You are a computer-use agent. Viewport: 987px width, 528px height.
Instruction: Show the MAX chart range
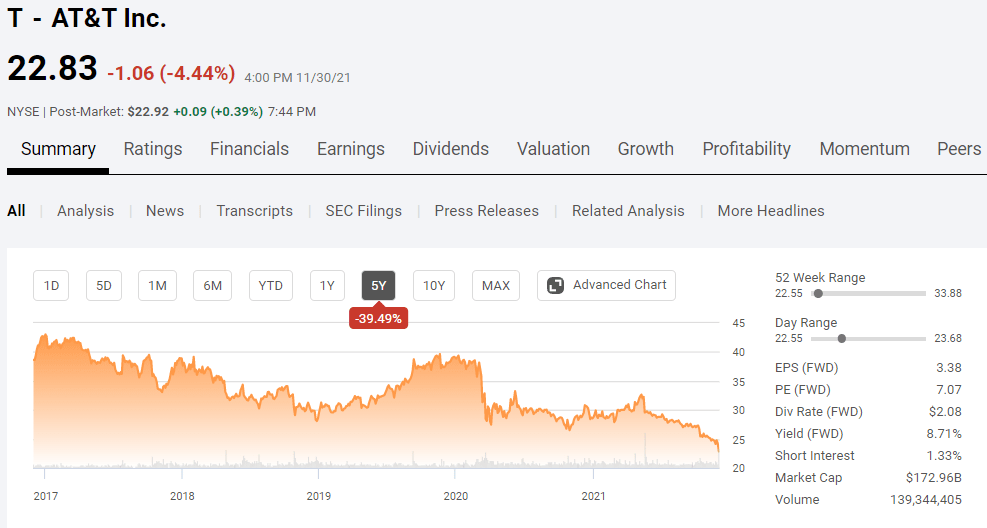click(x=496, y=286)
